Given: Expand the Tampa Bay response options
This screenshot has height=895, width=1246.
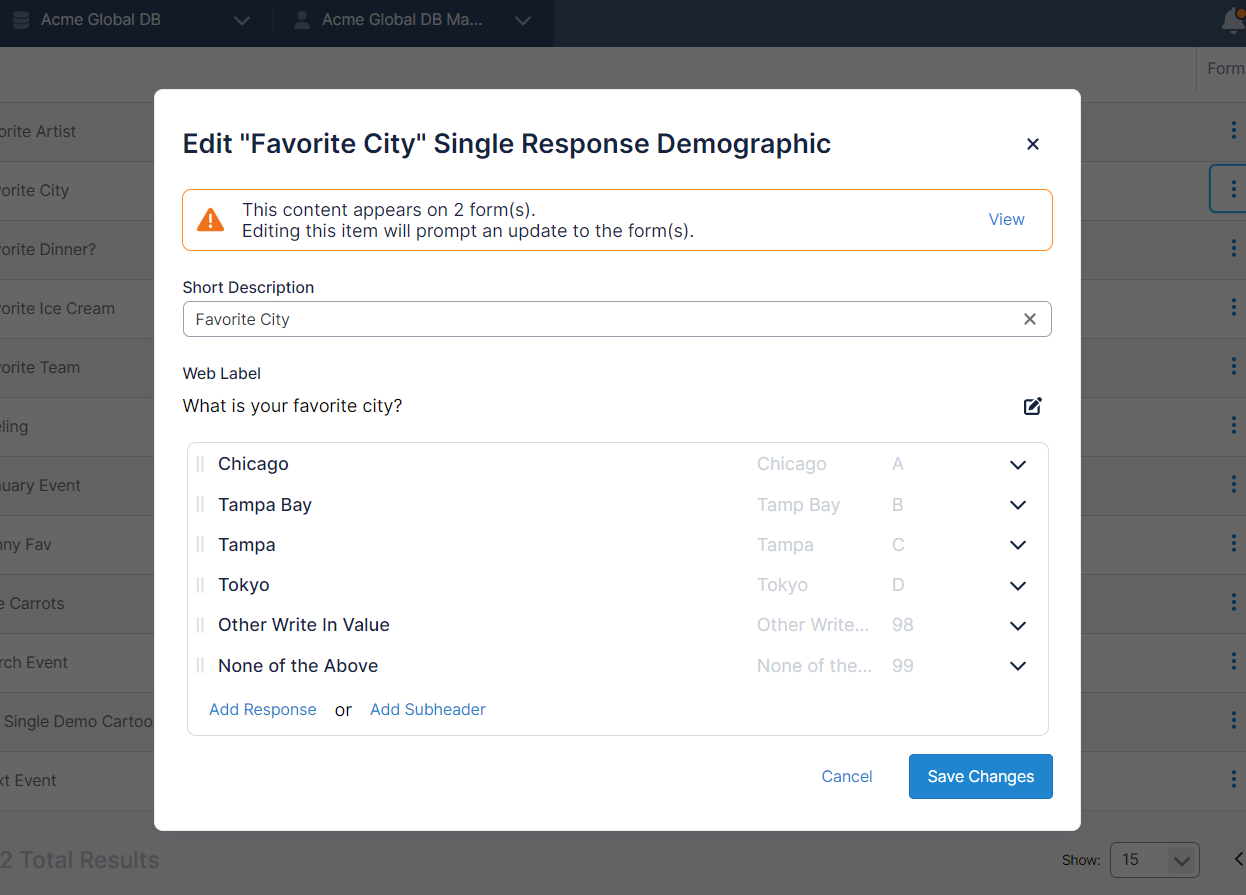Looking at the screenshot, I should tap(1017, 505).
